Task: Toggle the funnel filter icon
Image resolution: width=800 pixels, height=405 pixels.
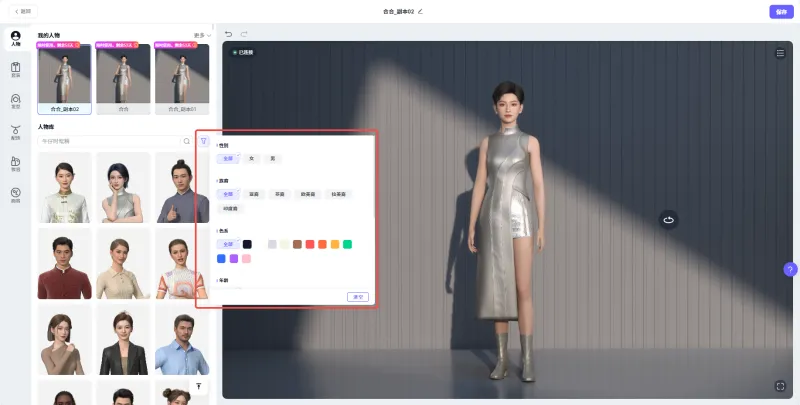Action: [x=204, y=141]
